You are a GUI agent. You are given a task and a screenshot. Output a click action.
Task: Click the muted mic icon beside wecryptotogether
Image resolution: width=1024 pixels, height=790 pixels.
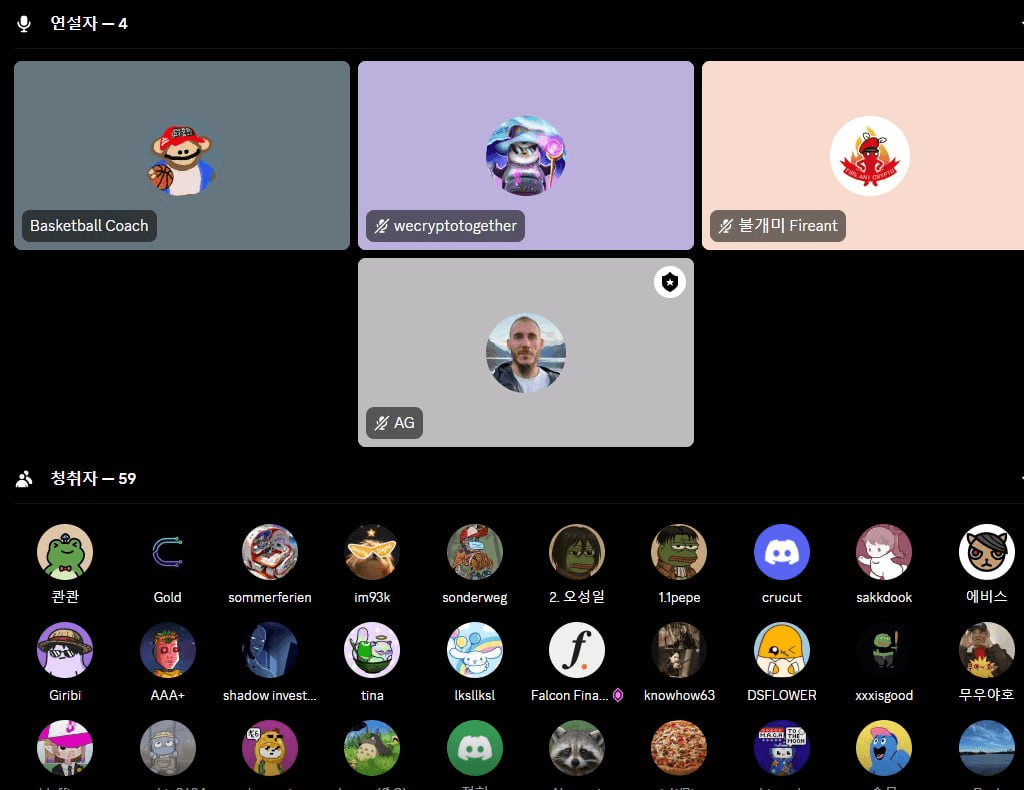pyautogui.click(x=381, y=226)
